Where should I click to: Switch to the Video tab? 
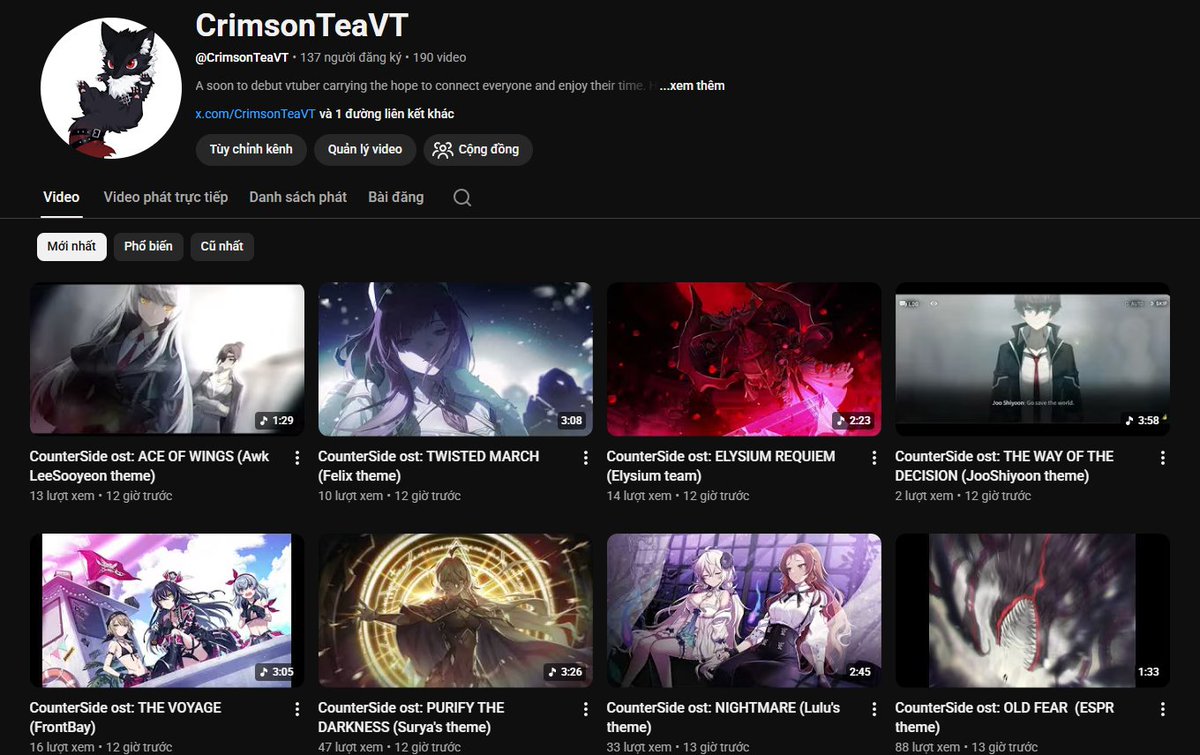click(x=61, y=197)
